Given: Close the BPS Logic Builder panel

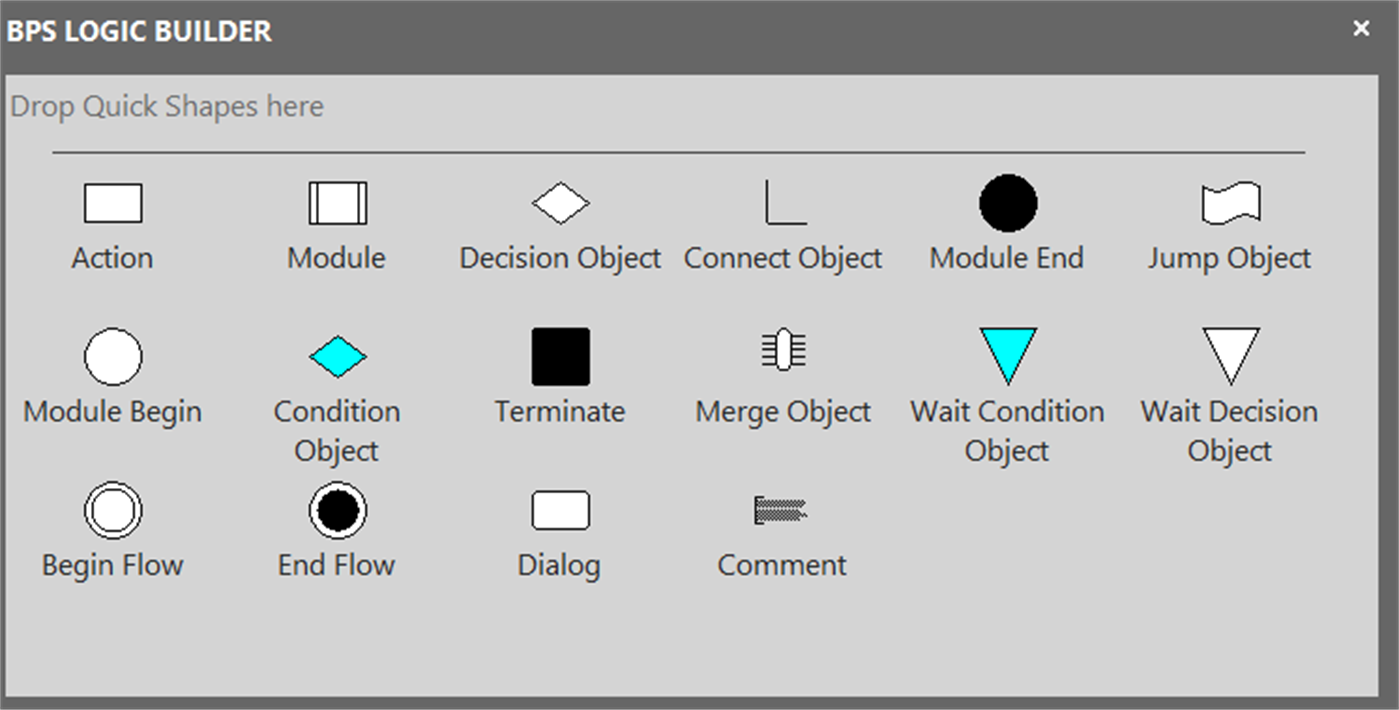Looking at the screenshot, I should pos(1361,29).
